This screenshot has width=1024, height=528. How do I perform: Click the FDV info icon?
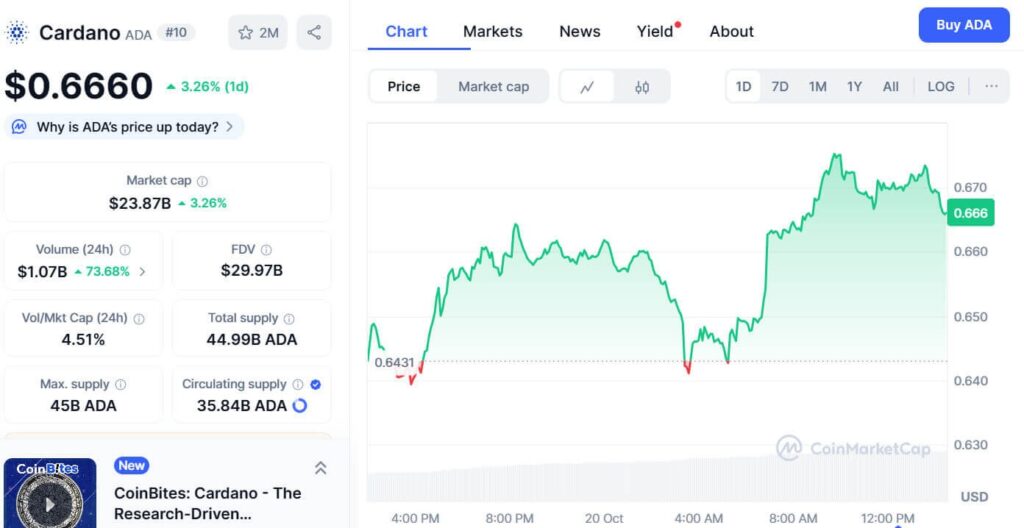coord(266,250)
